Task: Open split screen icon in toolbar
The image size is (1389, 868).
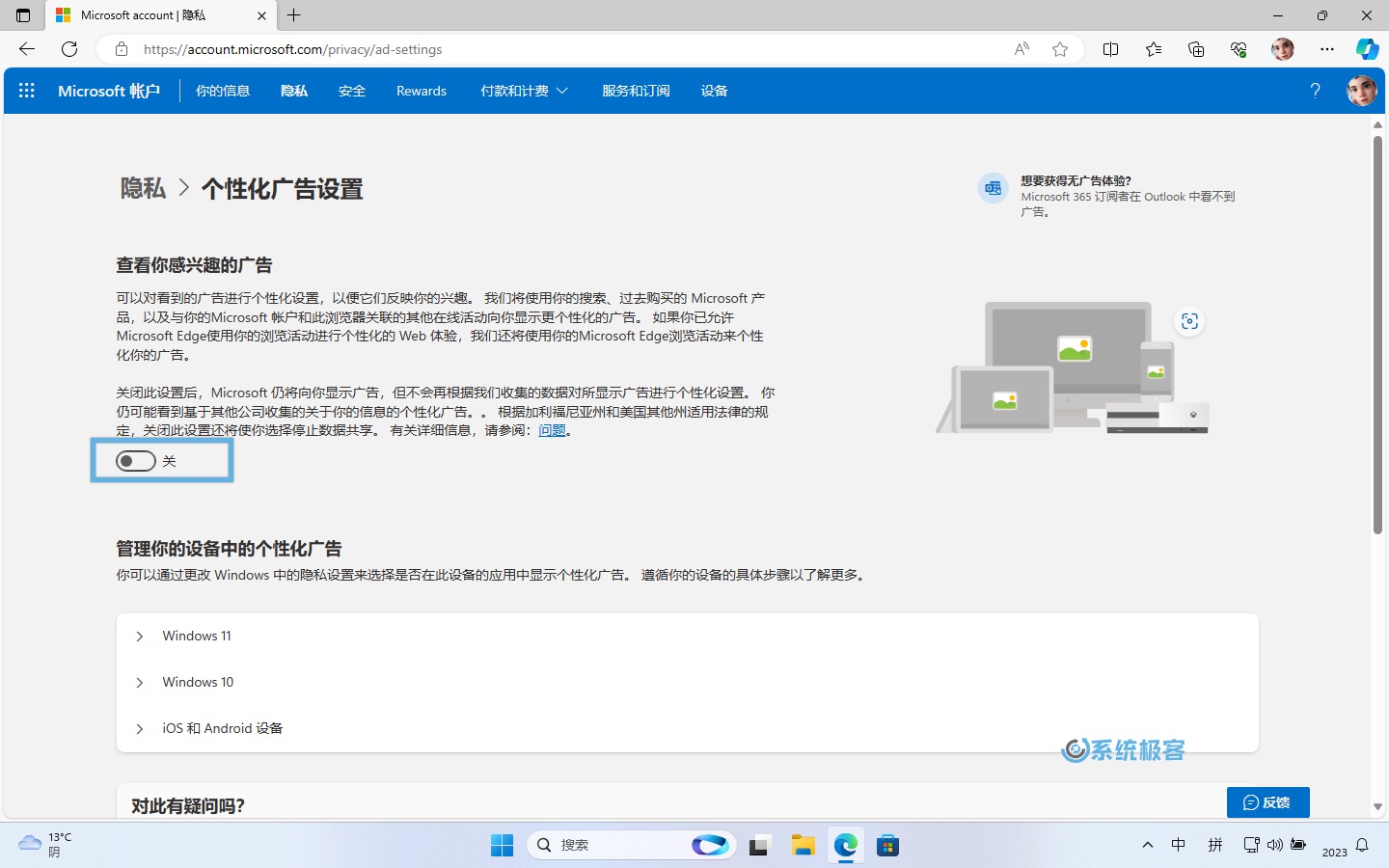Action: coord(1110,49)
